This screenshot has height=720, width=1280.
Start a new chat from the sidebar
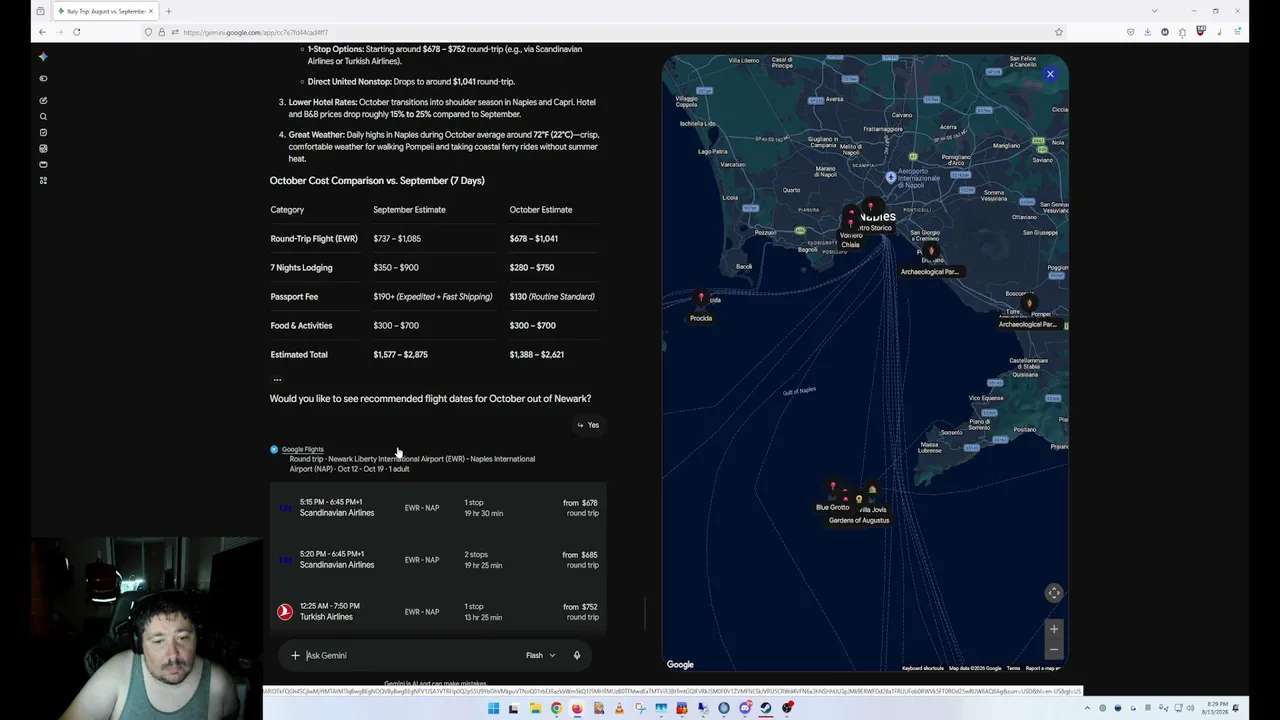click(43, 100)
